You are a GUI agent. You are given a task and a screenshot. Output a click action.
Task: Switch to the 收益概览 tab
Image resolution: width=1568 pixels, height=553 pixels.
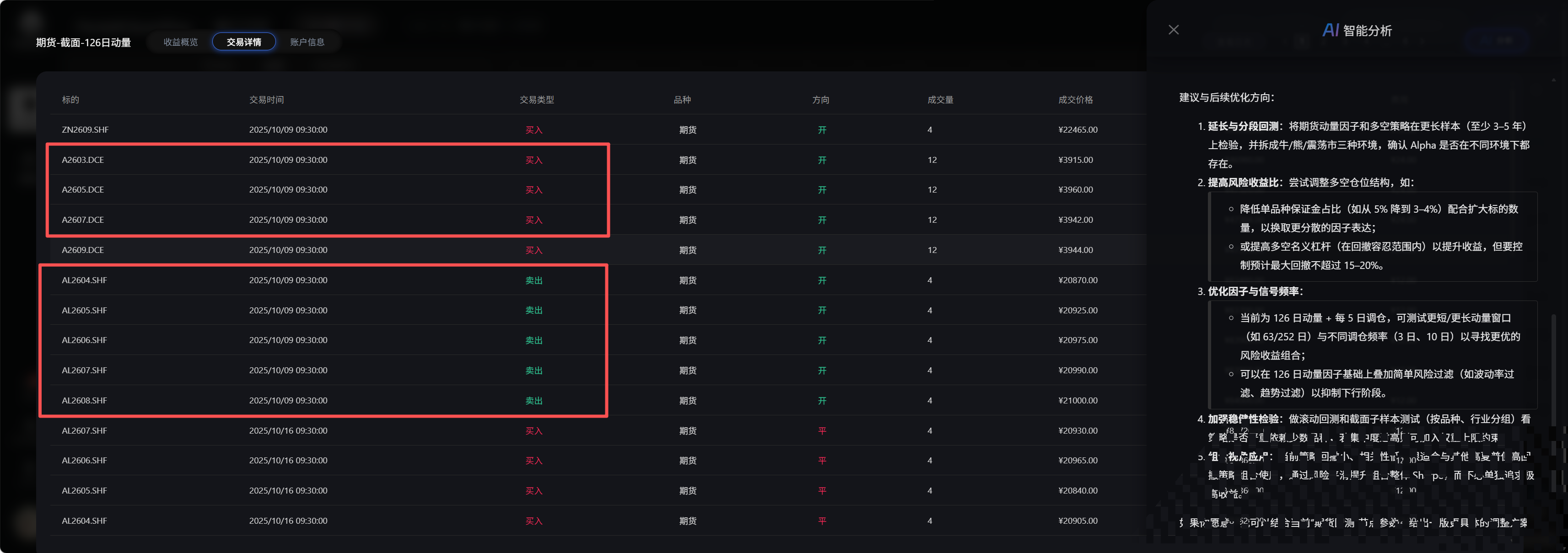(180, 42)
